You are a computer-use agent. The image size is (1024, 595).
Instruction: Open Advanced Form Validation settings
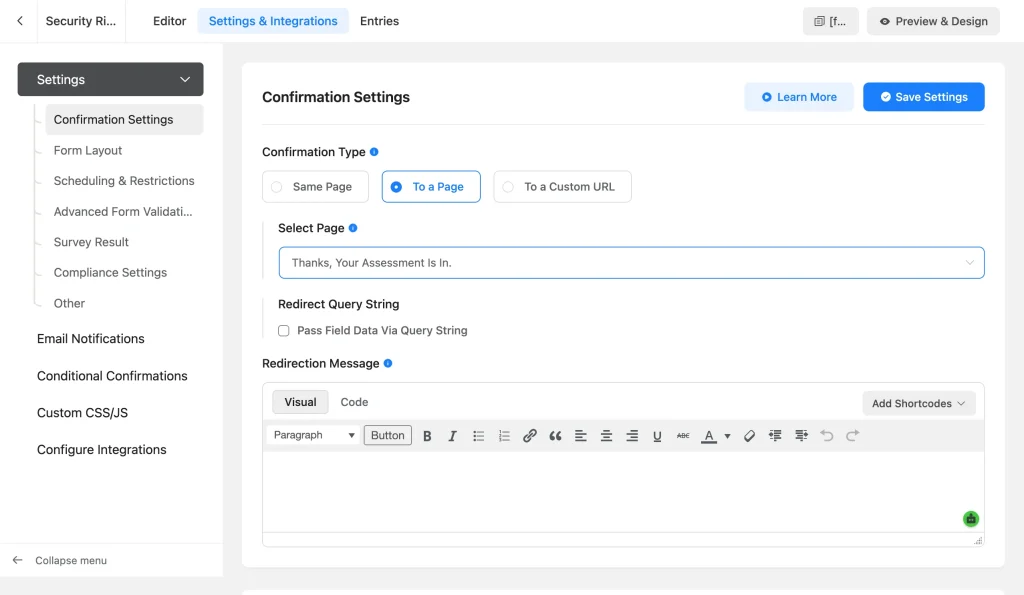pos(123,212)
